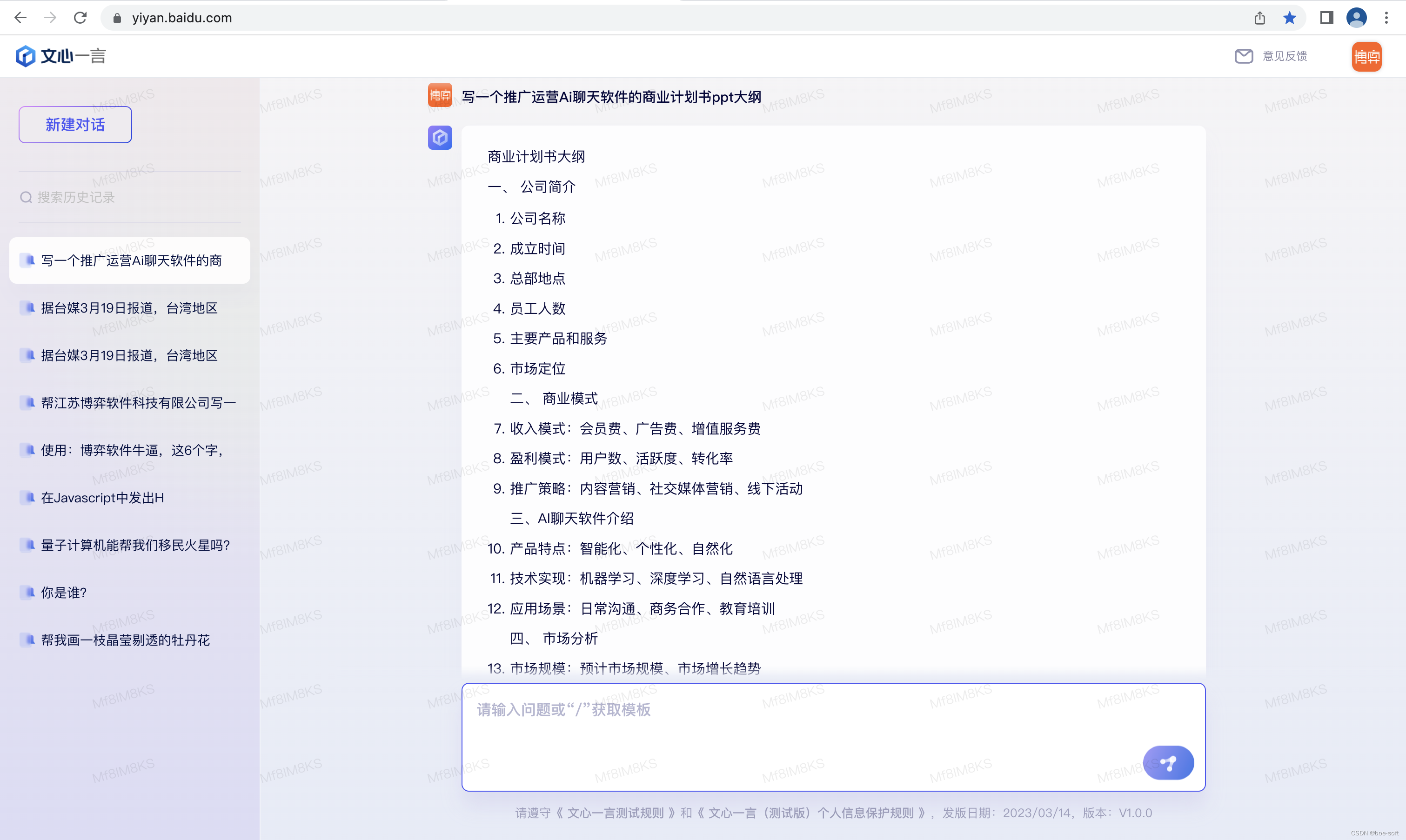Click the lock icon in address bar
This screenshot has width=1406, height=840.
coord(117,18)
